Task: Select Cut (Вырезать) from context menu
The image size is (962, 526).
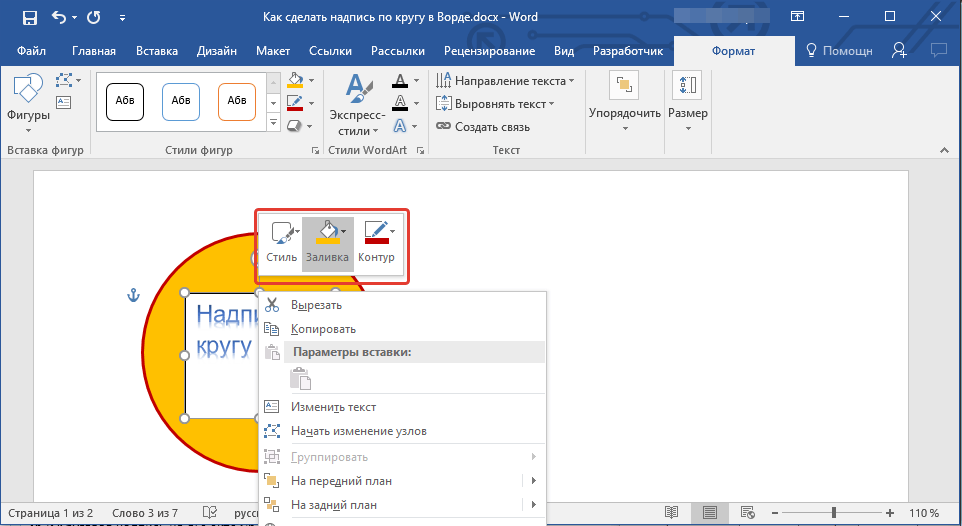Action: click(x=316, y=305)
